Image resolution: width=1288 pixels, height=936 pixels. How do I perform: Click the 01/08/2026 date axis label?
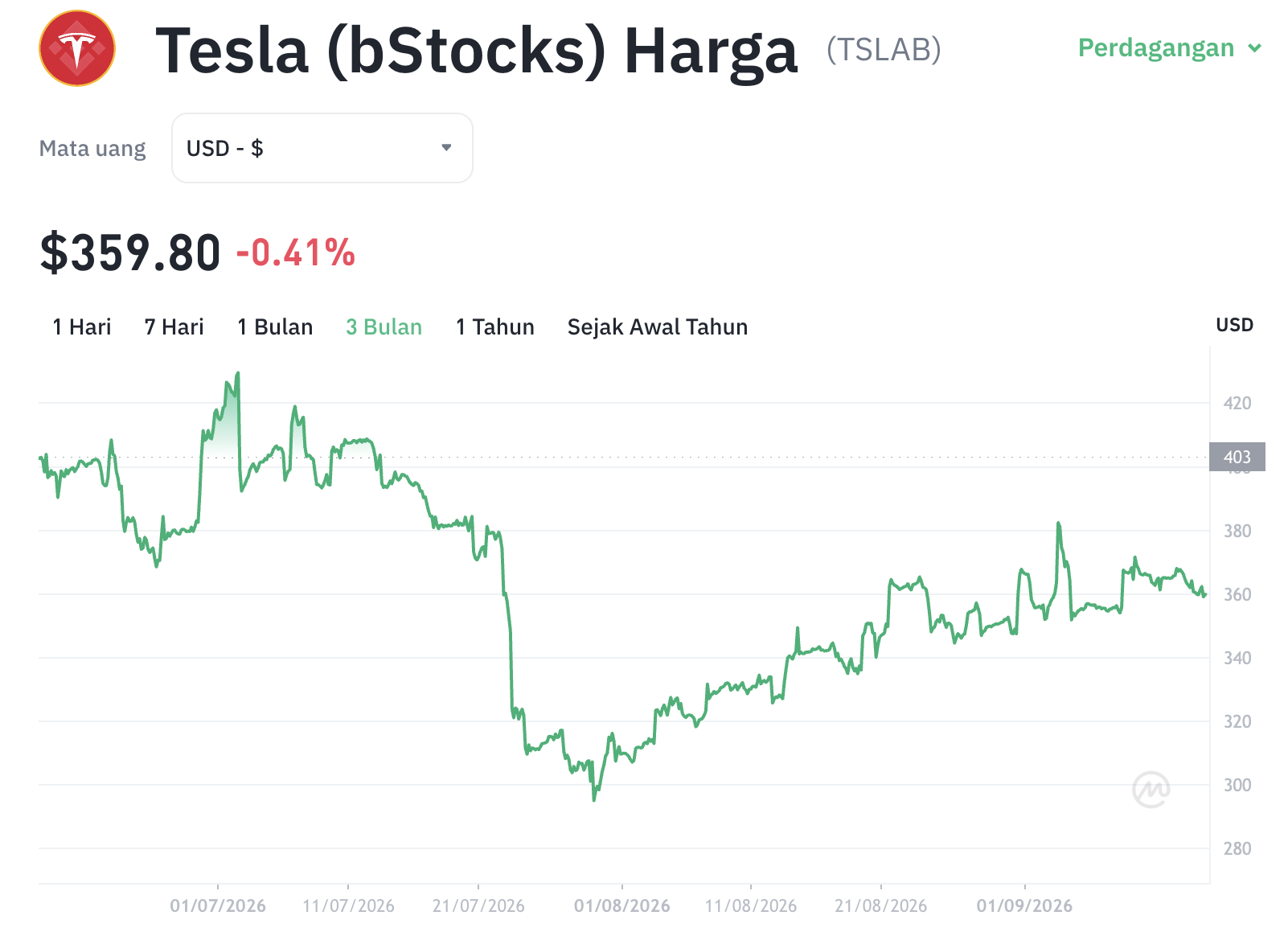pyautogui.click(x=622, y=906)
